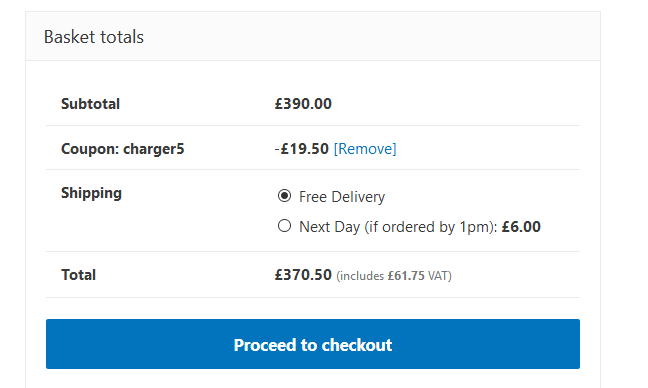Viewport: 648px width, 388px height.
Task: Select the Free Delivery radio button
Action: 284,196
